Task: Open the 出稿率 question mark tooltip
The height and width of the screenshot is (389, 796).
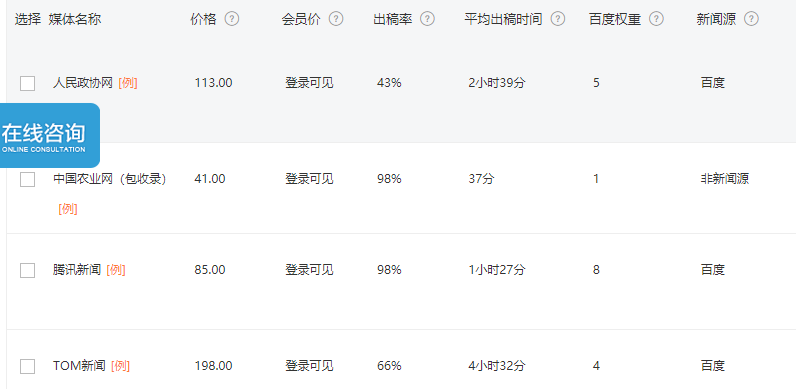Action: tap(427, 19)
